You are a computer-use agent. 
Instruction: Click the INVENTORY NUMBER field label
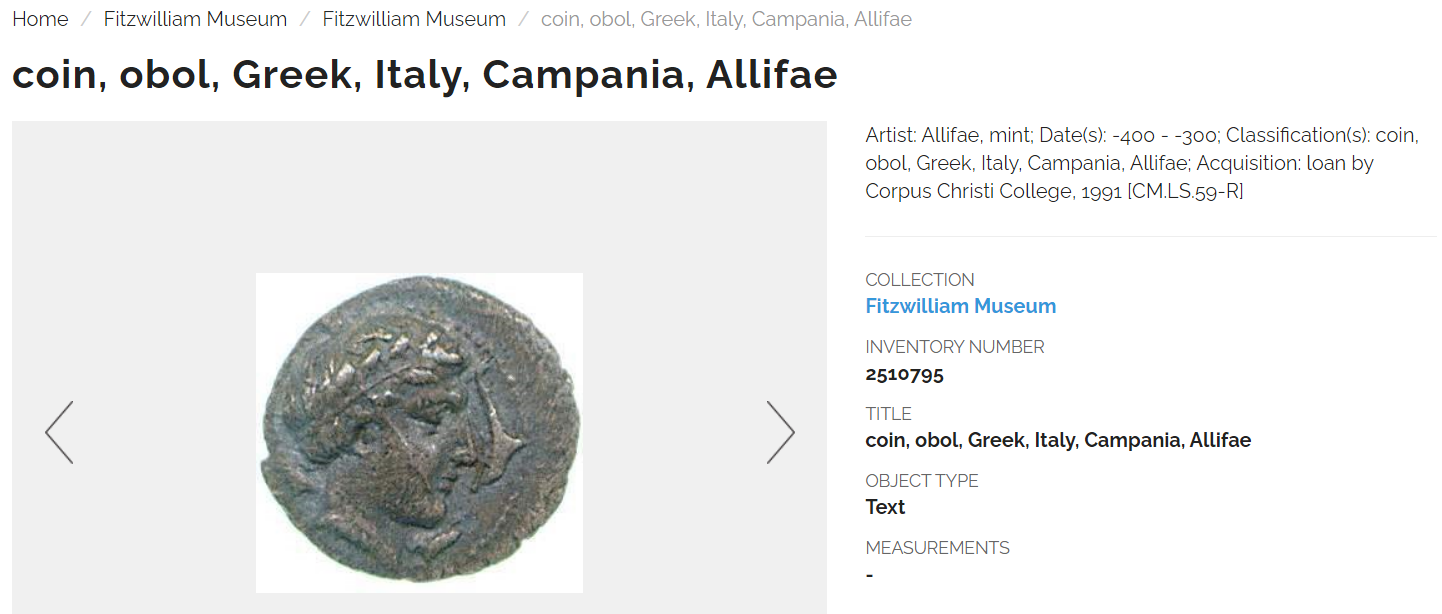click(954, 347)
